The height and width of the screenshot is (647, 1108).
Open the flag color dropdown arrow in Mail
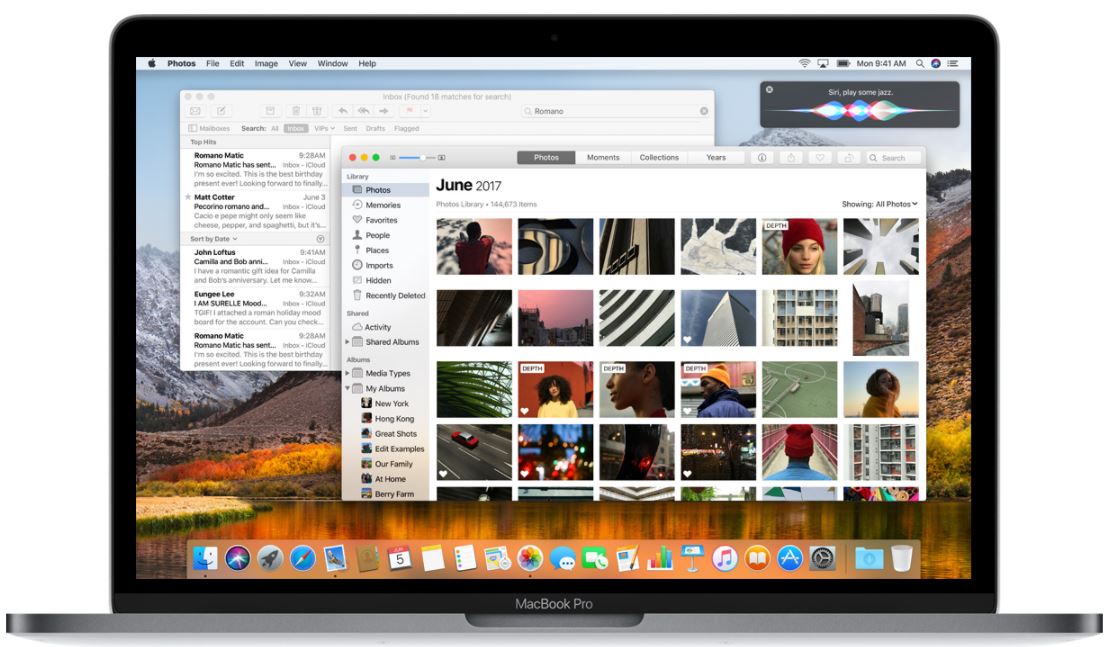click(425, 111)
